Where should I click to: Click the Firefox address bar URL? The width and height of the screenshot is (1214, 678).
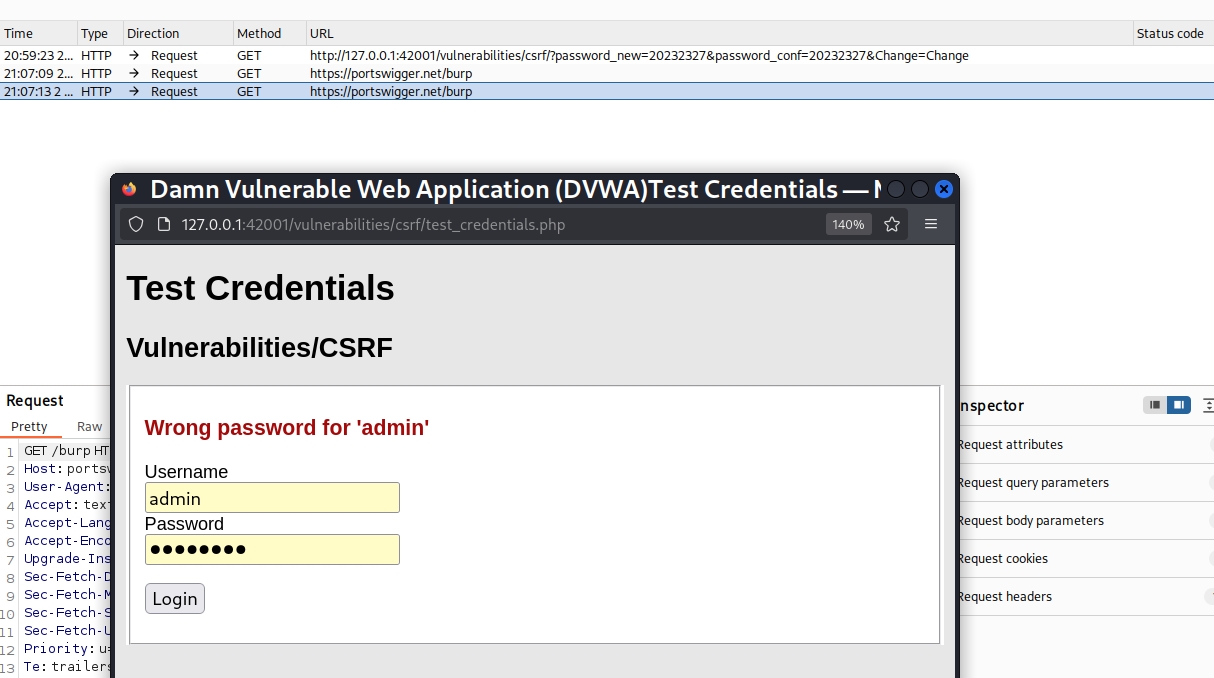[x=373, y=224]
